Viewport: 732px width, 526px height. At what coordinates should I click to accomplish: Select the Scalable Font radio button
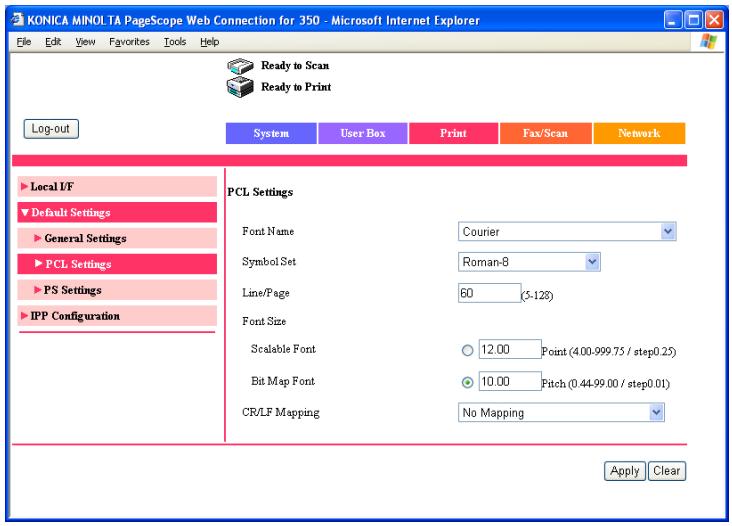pos(467,350)
